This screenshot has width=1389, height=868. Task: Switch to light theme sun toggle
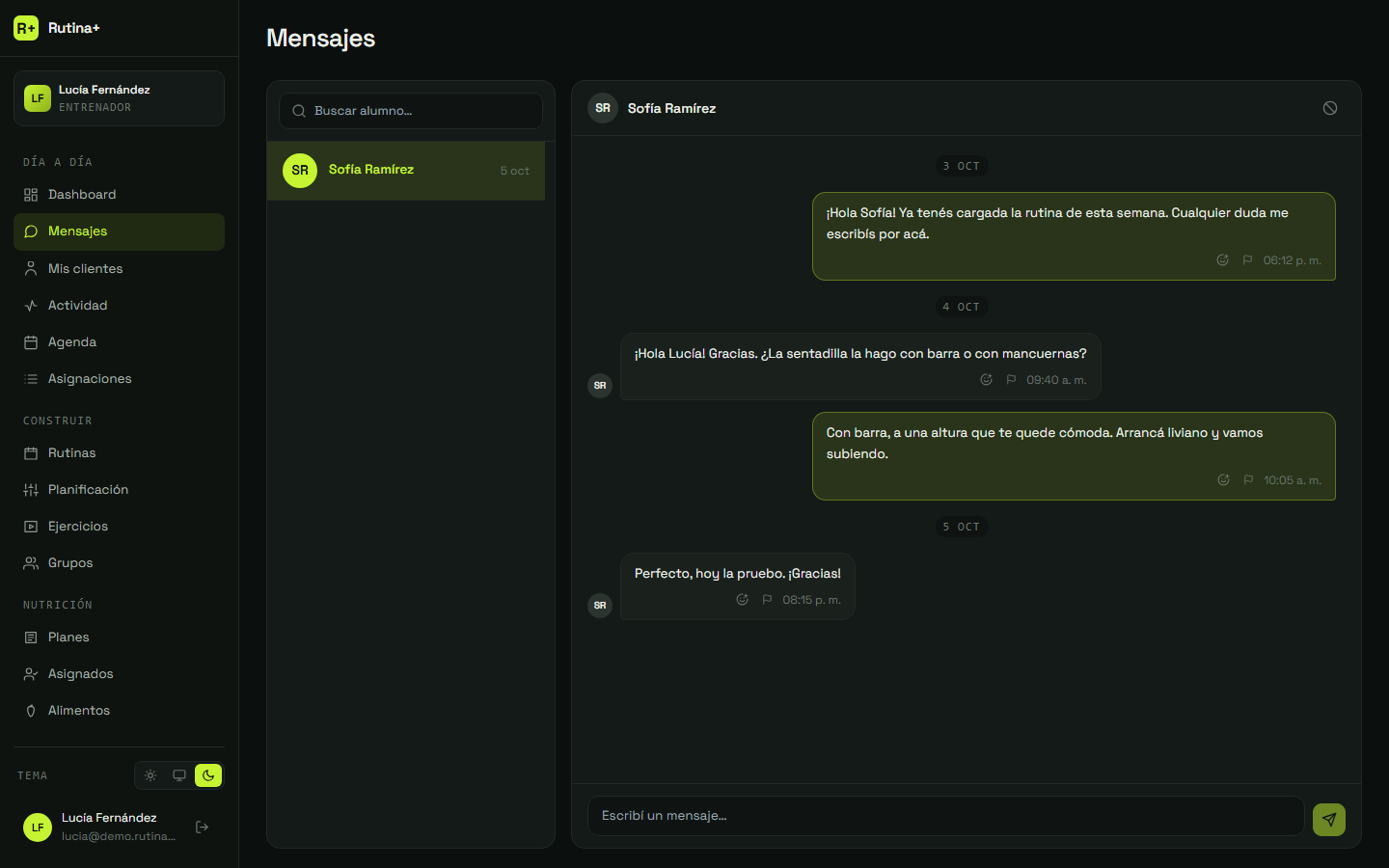click(x=150, y=775)
